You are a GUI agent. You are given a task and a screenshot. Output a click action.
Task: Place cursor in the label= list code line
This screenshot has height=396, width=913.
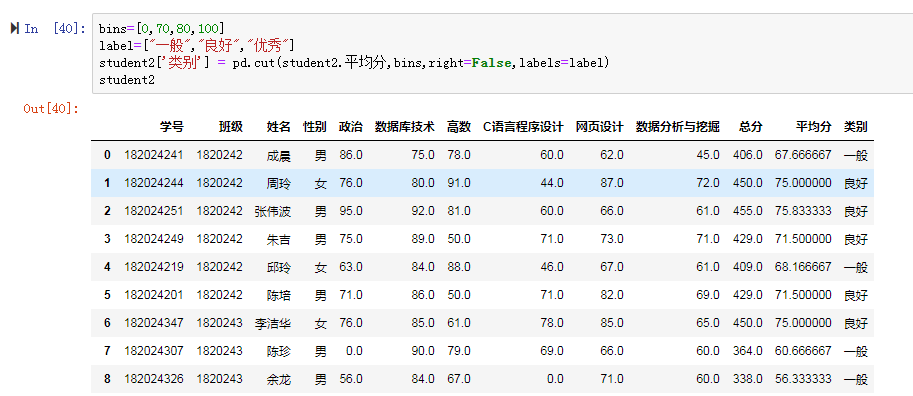[197, 45]
